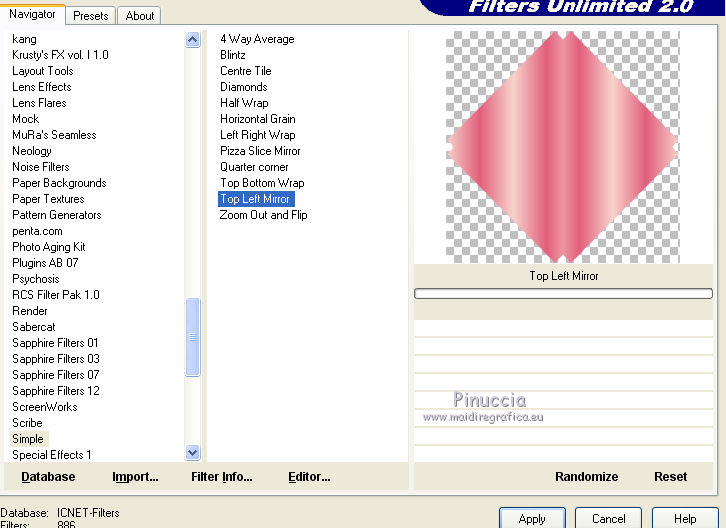This screenshot has height=528, width=726.
Task: Click the filter preview image
Action: point(563,147)
